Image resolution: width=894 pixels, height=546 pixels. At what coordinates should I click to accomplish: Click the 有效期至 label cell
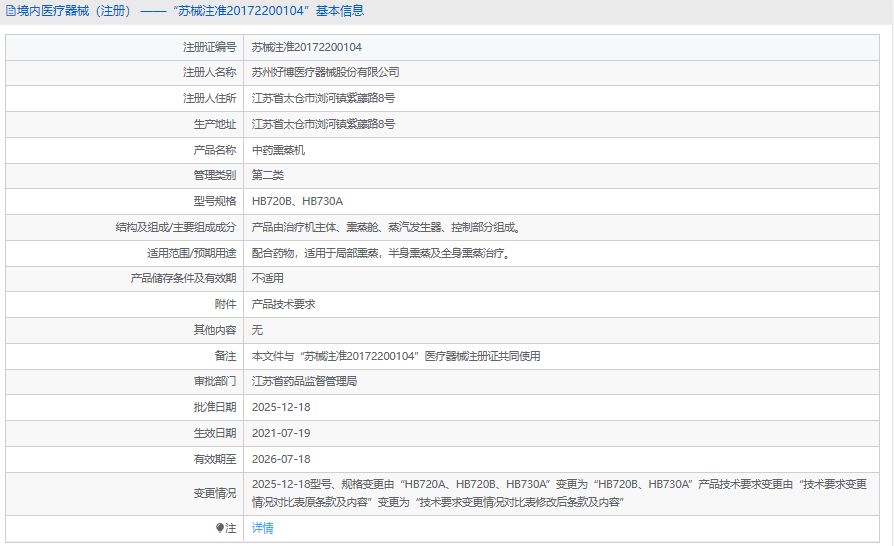click(x=124, y=459)
